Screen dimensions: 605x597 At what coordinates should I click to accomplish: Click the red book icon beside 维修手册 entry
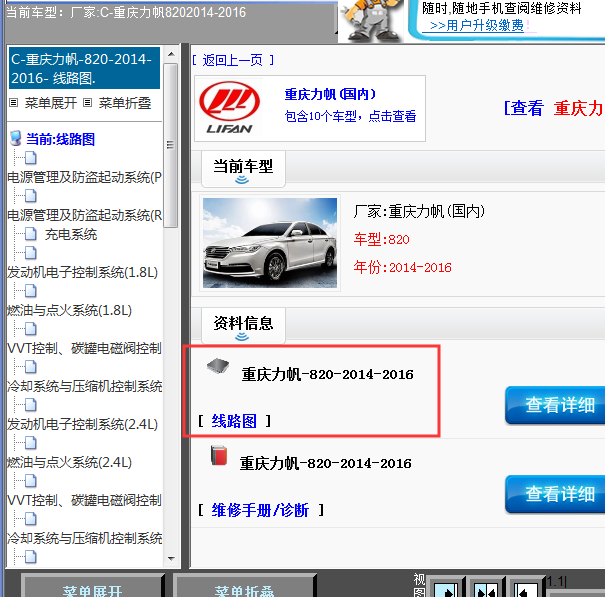point(217,457)
